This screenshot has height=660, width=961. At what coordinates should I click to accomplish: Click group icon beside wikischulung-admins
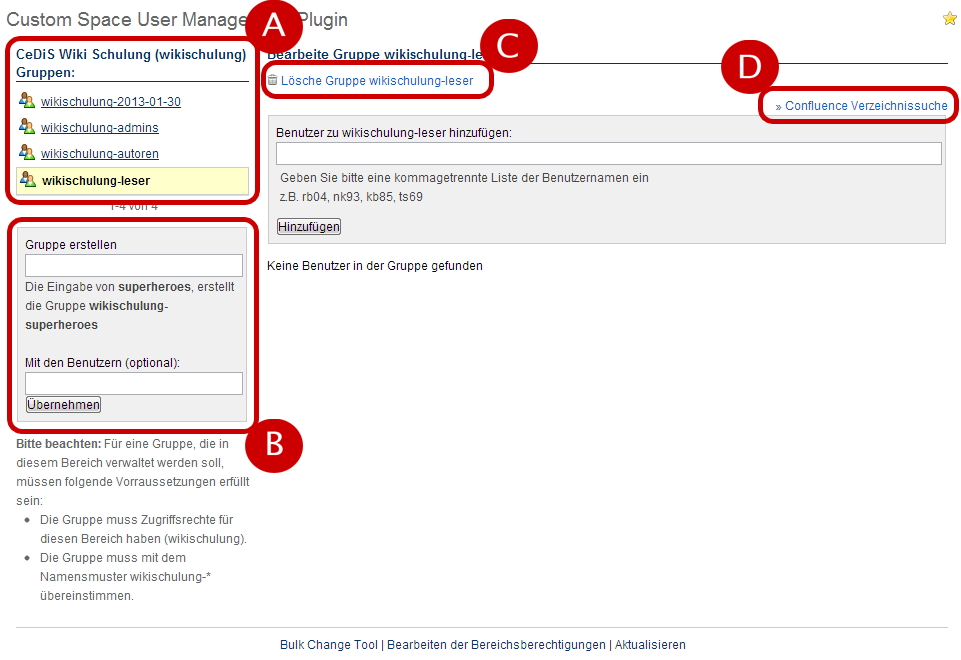[x=26, y=126]
